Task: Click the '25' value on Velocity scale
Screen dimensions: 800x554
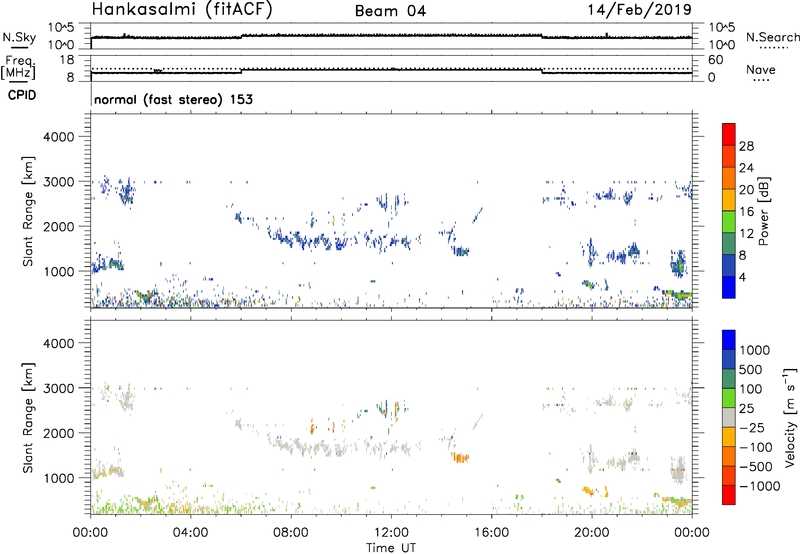Action: pyautogui.click(x=747, y=408)
